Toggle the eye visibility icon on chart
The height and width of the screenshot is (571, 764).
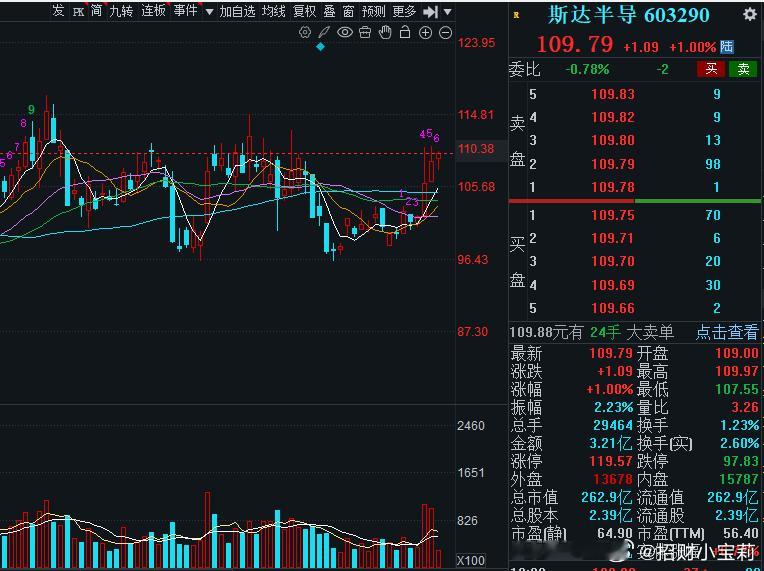pos(345,33)
